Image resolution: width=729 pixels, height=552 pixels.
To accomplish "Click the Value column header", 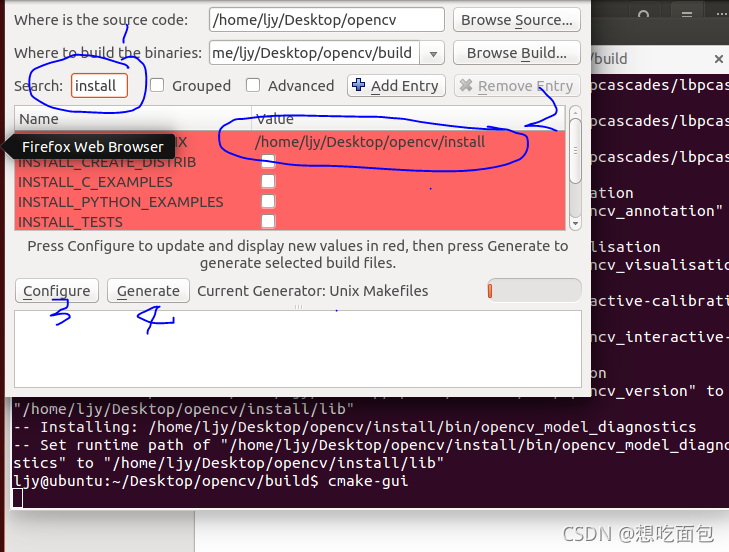I will pos(408,119).
